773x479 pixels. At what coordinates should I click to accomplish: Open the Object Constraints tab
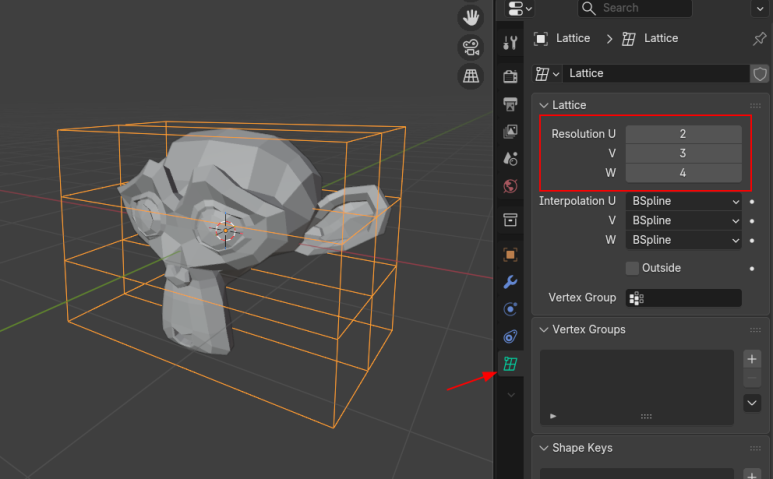(x=510, y=337)
